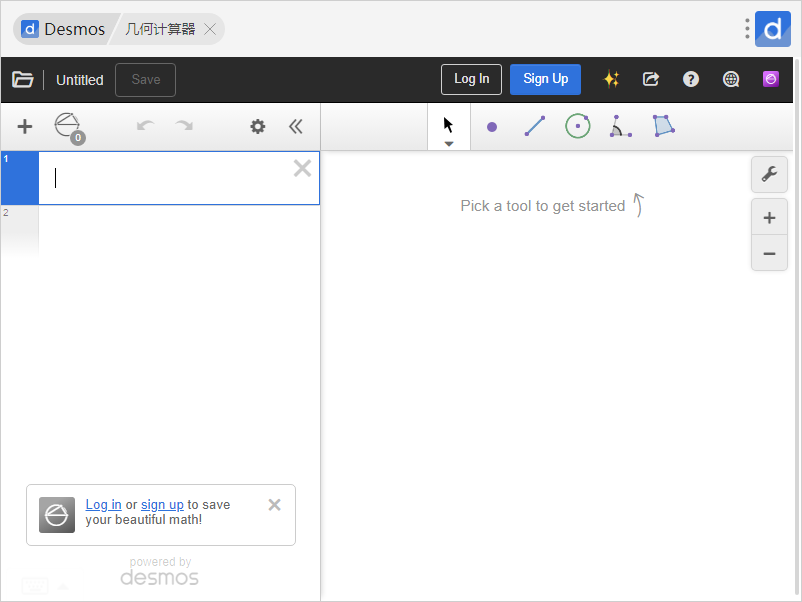Open the file folder icon
This screenshot has height=602, width=802.
(x=23, y=80)
